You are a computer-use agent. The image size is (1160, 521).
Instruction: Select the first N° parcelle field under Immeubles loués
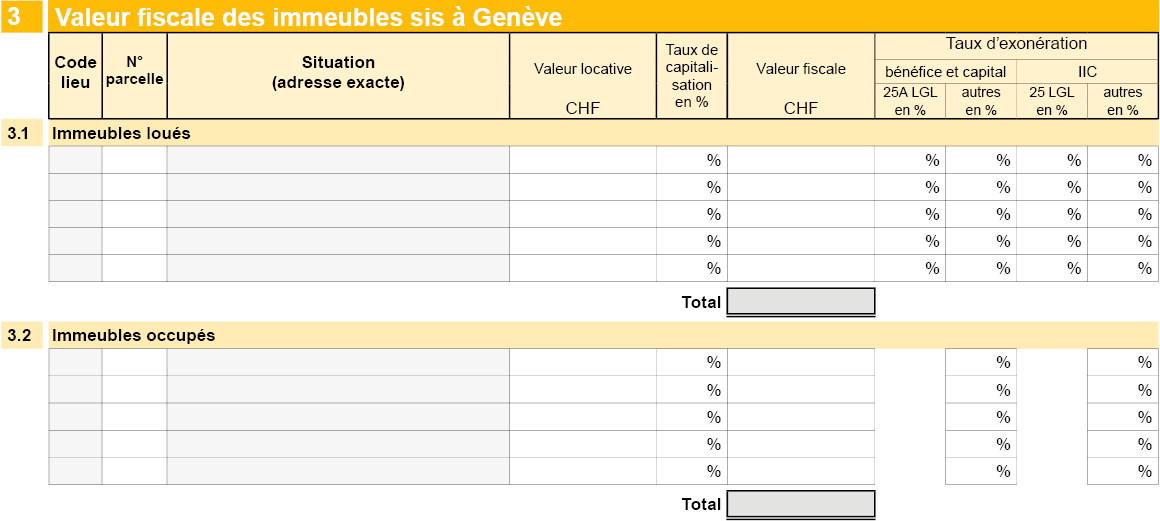[x=135, y=160]
